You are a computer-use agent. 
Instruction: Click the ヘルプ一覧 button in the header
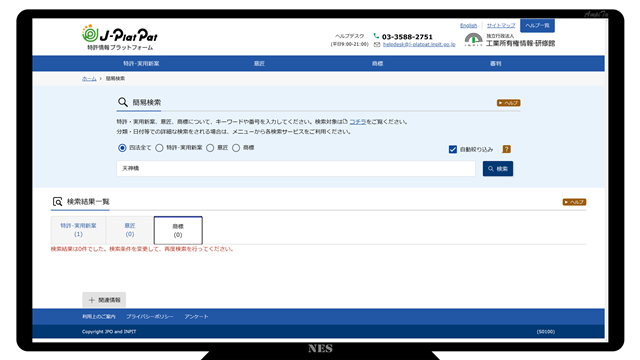pyautogui.click(x=537, y=25)
